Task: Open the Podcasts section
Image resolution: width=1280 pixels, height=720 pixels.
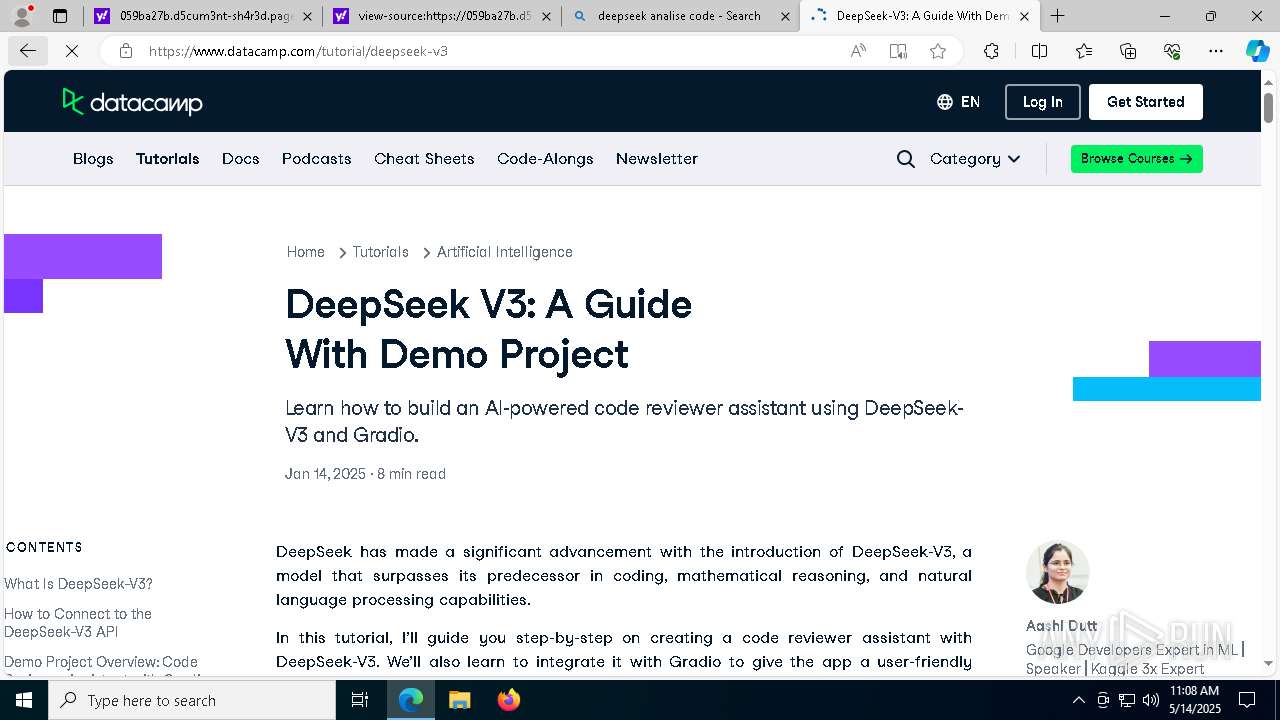Action: (x=317, y=159)
